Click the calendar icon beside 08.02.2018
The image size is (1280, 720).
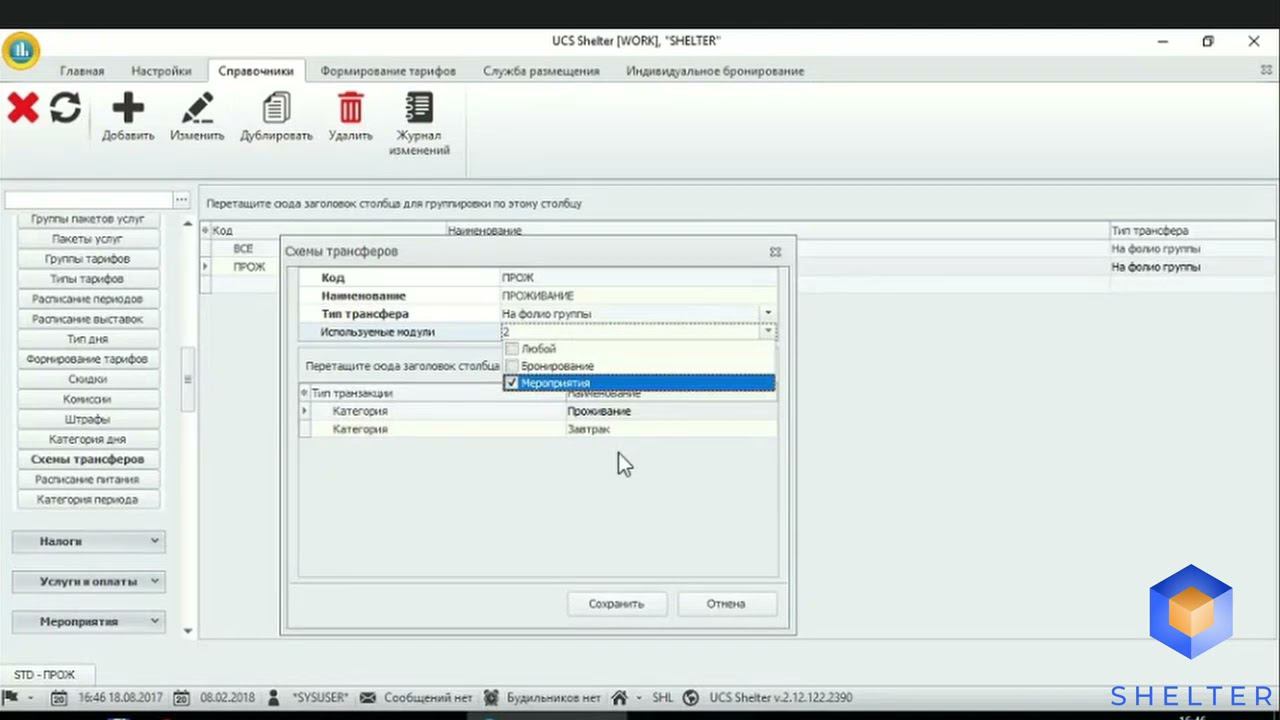(181, 698)
